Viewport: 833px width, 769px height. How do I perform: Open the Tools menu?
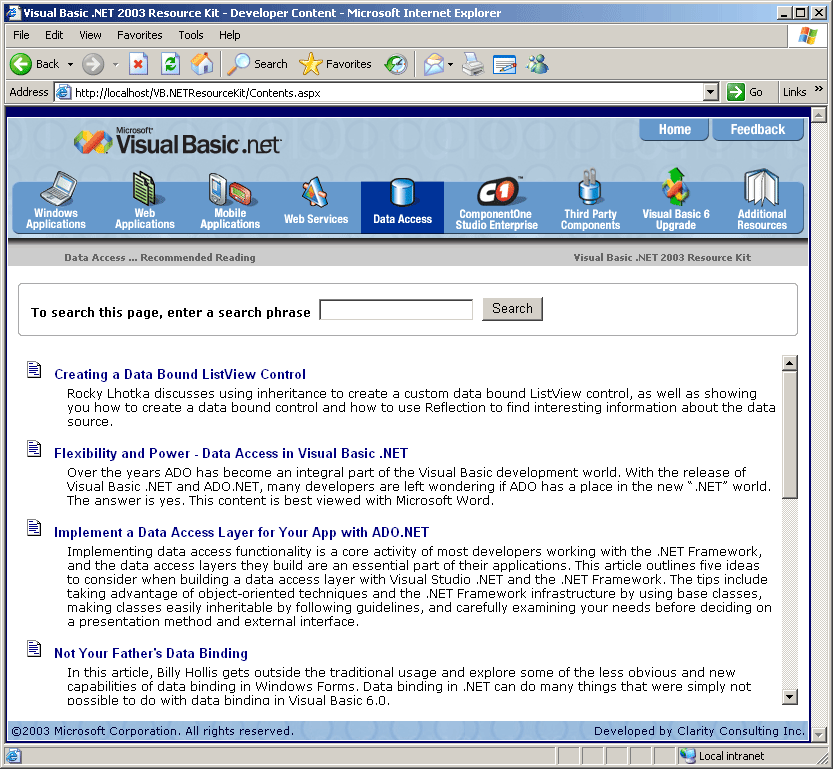(x=191, y=35)
